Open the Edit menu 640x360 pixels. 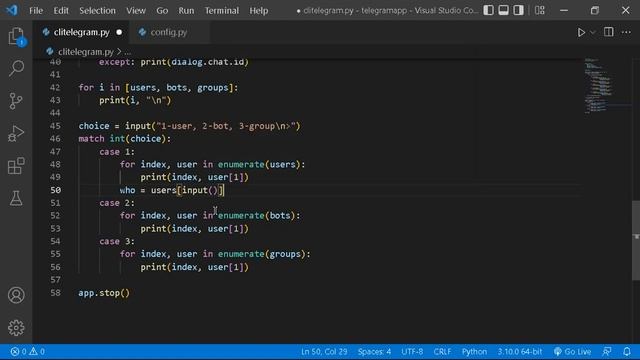61,11
